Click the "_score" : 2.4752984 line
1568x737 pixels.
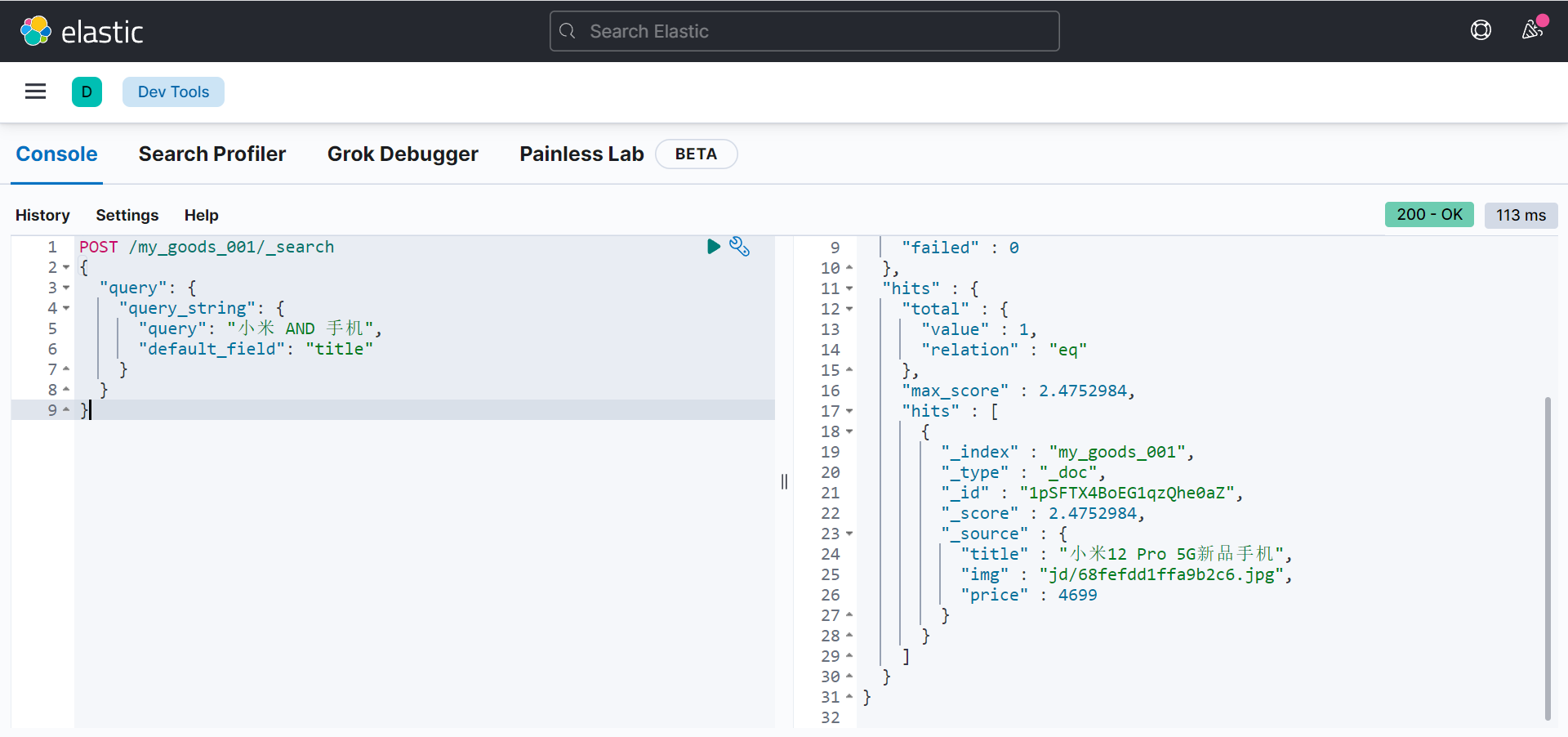click(1043, 513)
